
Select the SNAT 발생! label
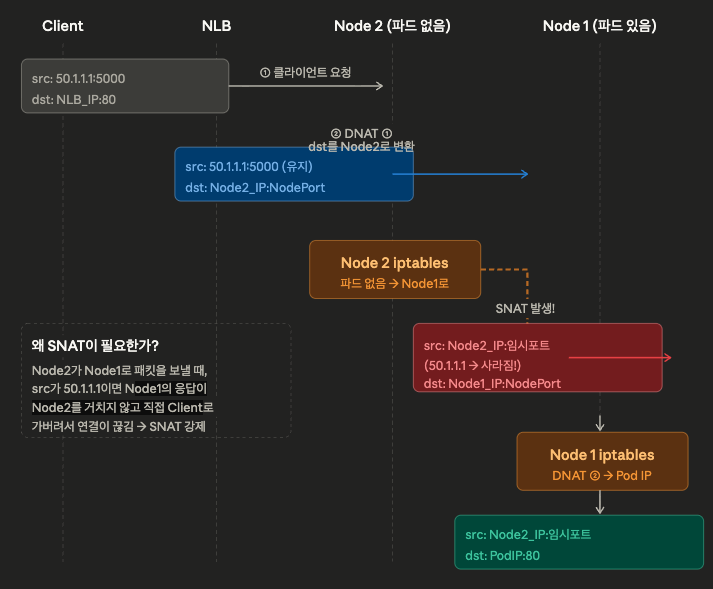coord(525,308)
